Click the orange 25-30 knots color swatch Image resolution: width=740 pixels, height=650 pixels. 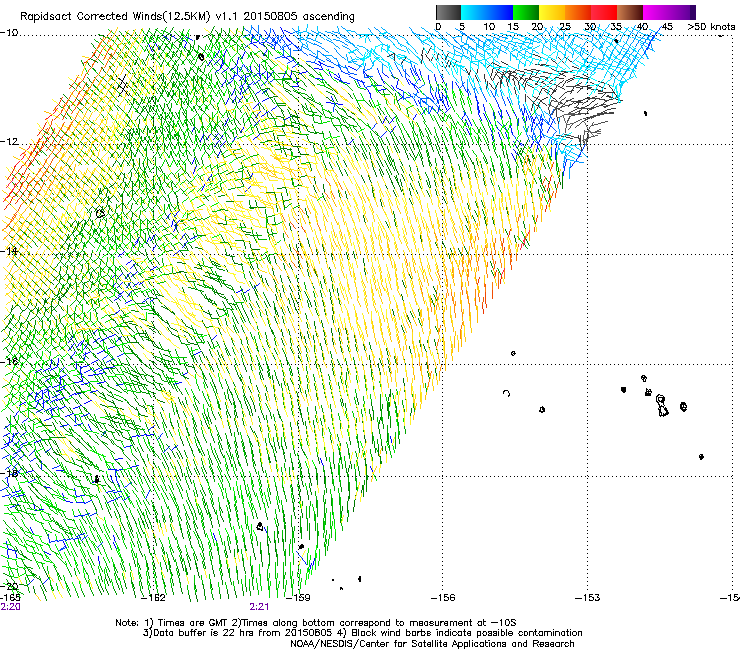(x=578, y=12)
